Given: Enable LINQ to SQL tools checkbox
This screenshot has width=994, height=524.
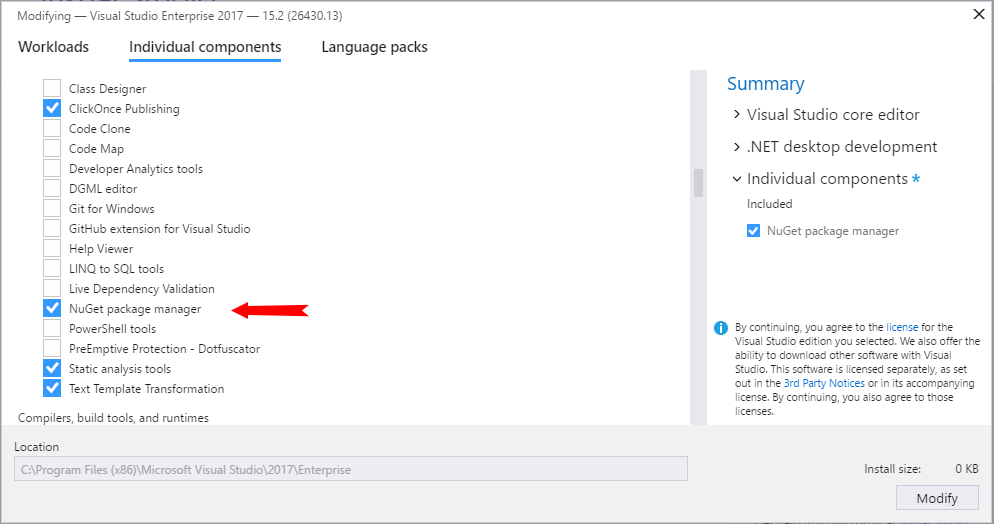Looking at the screenshot, I should 52,269.
